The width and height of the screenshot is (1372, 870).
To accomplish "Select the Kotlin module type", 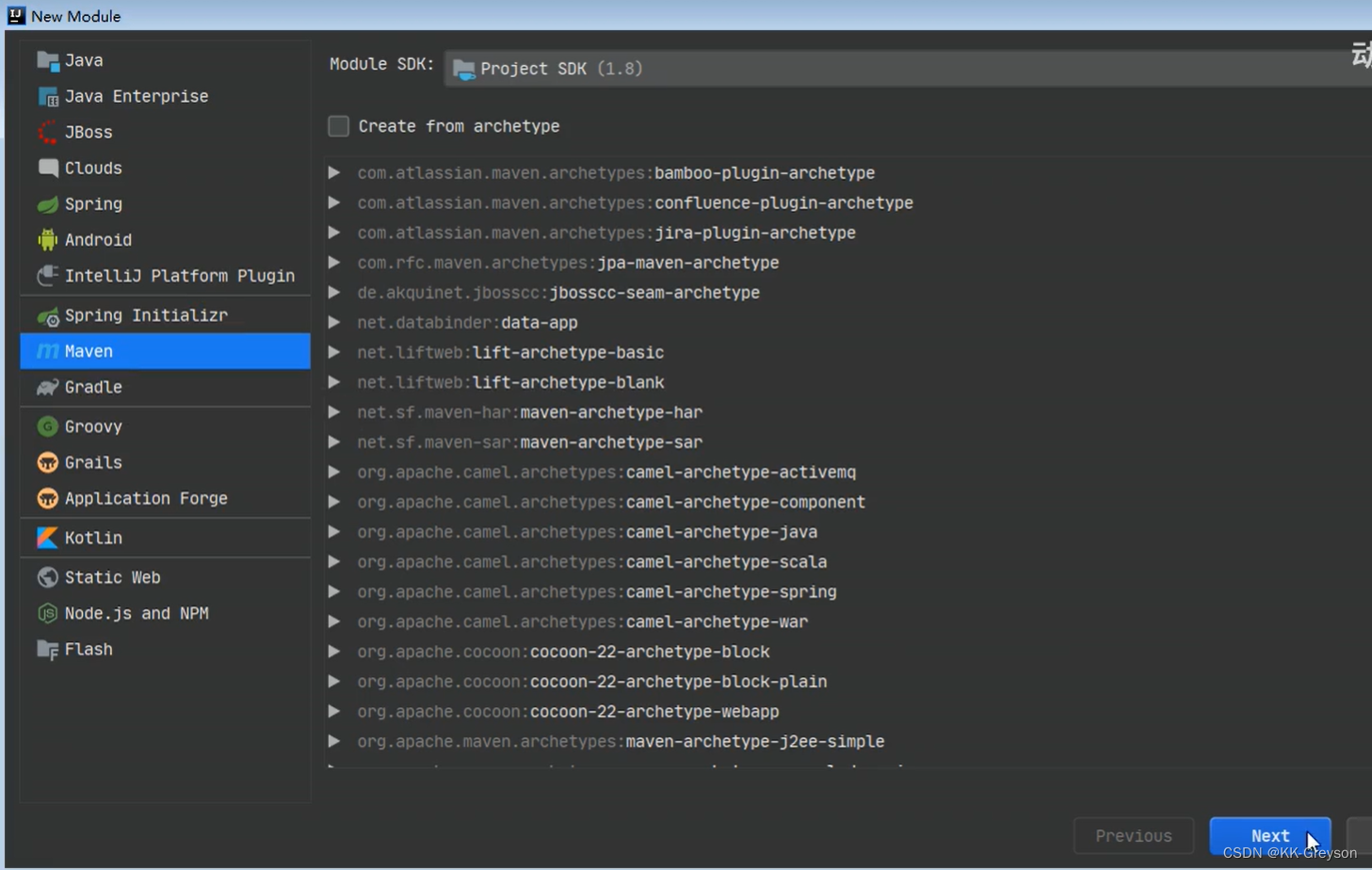I will (165, 538).
